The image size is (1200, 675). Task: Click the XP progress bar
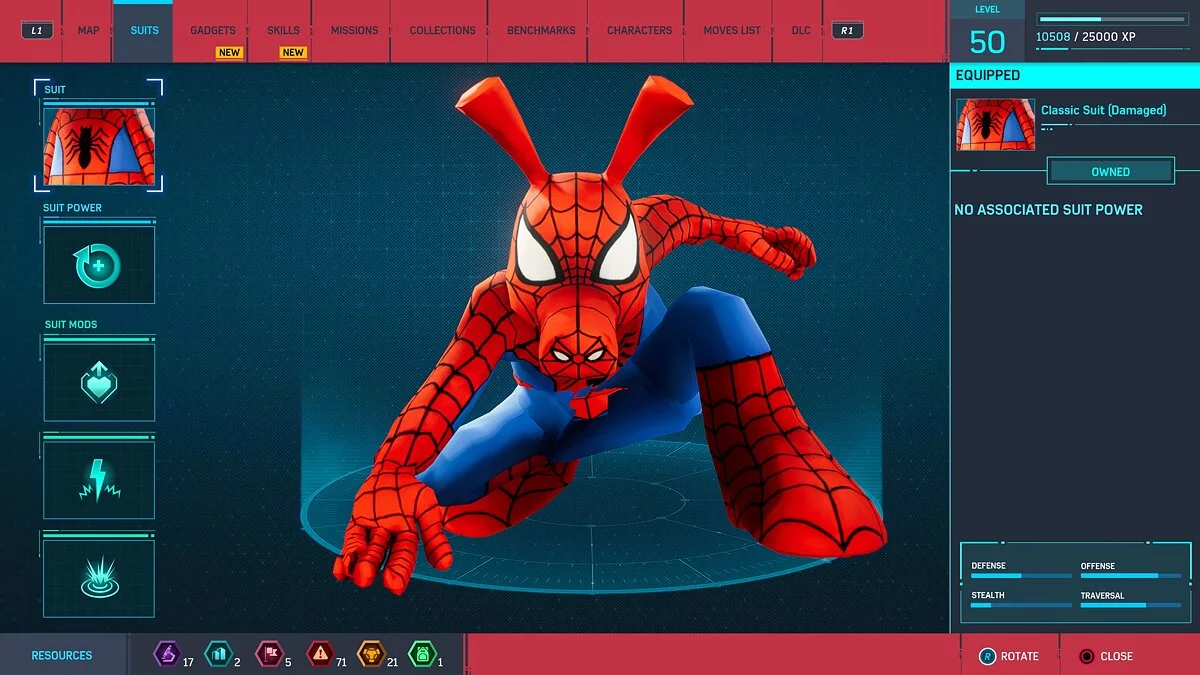[x=1111, y=17]
